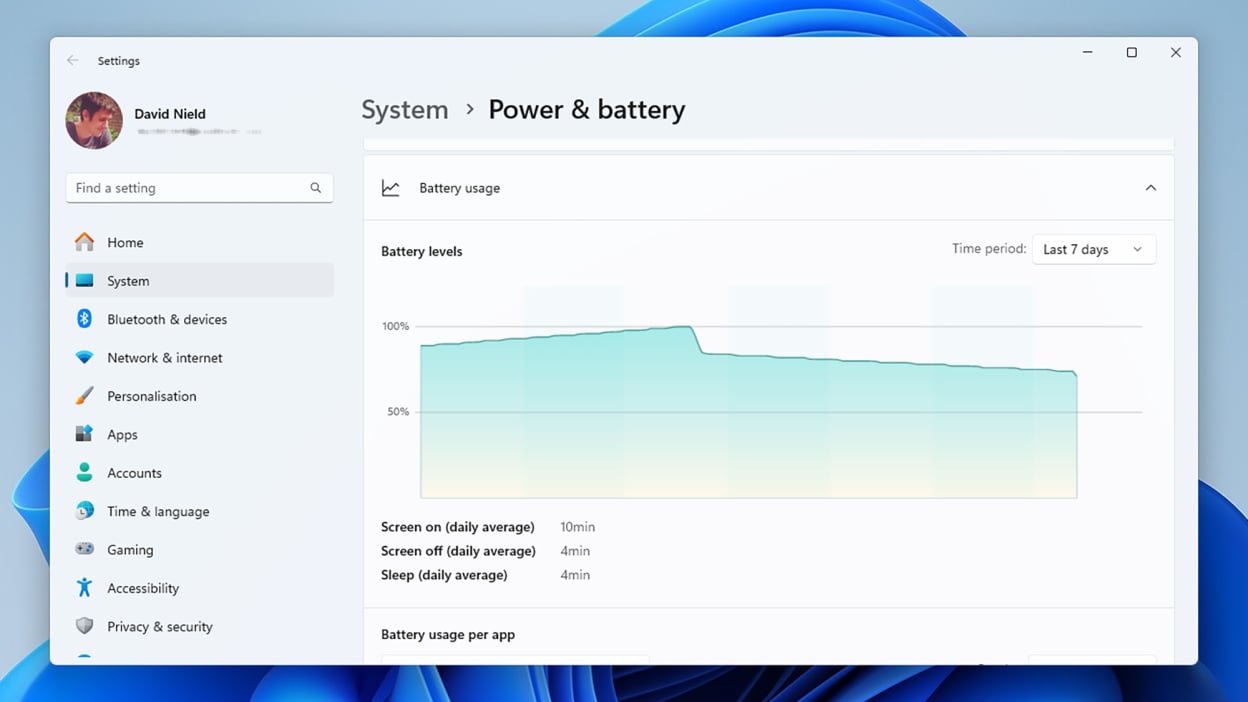Select the Accounts icon
This screenshot has height=702, width=1248.
click(x=85, y=472)
